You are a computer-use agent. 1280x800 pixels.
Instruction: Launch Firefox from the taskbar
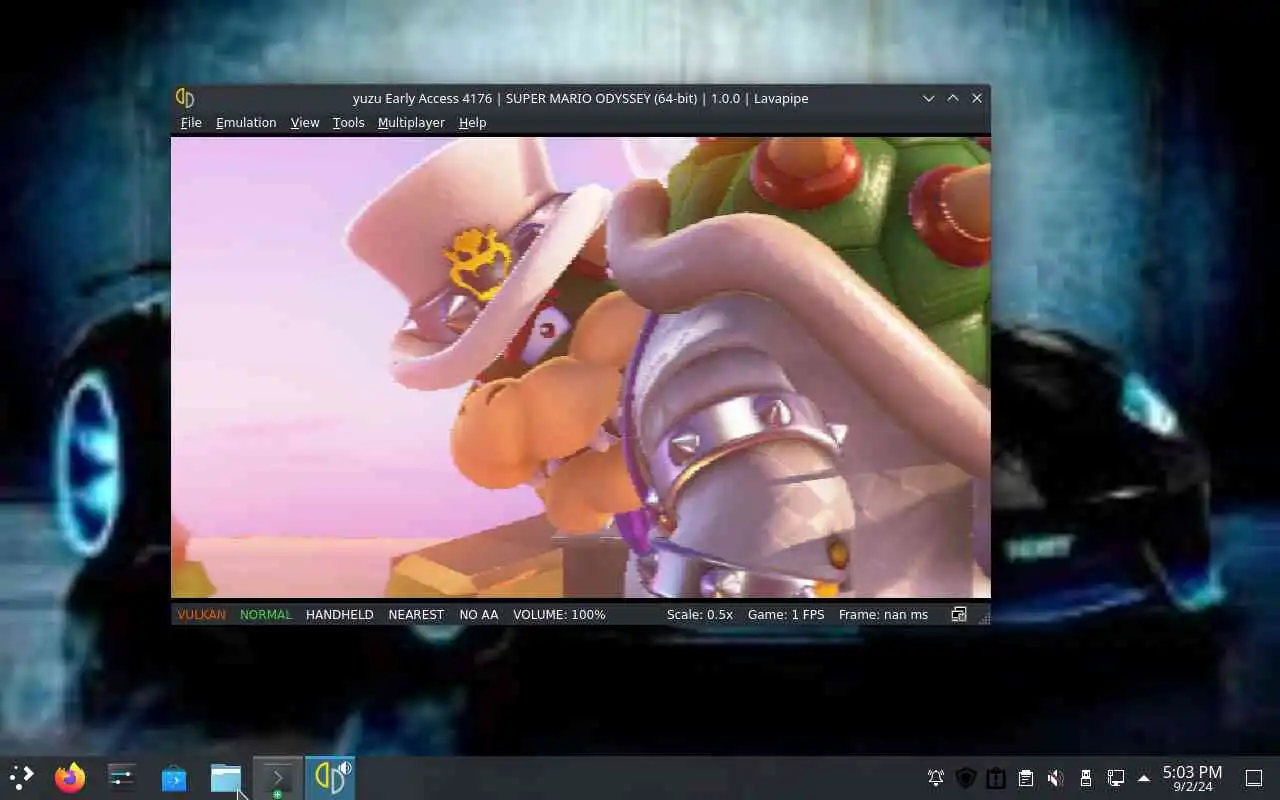(x=70, y=777)
